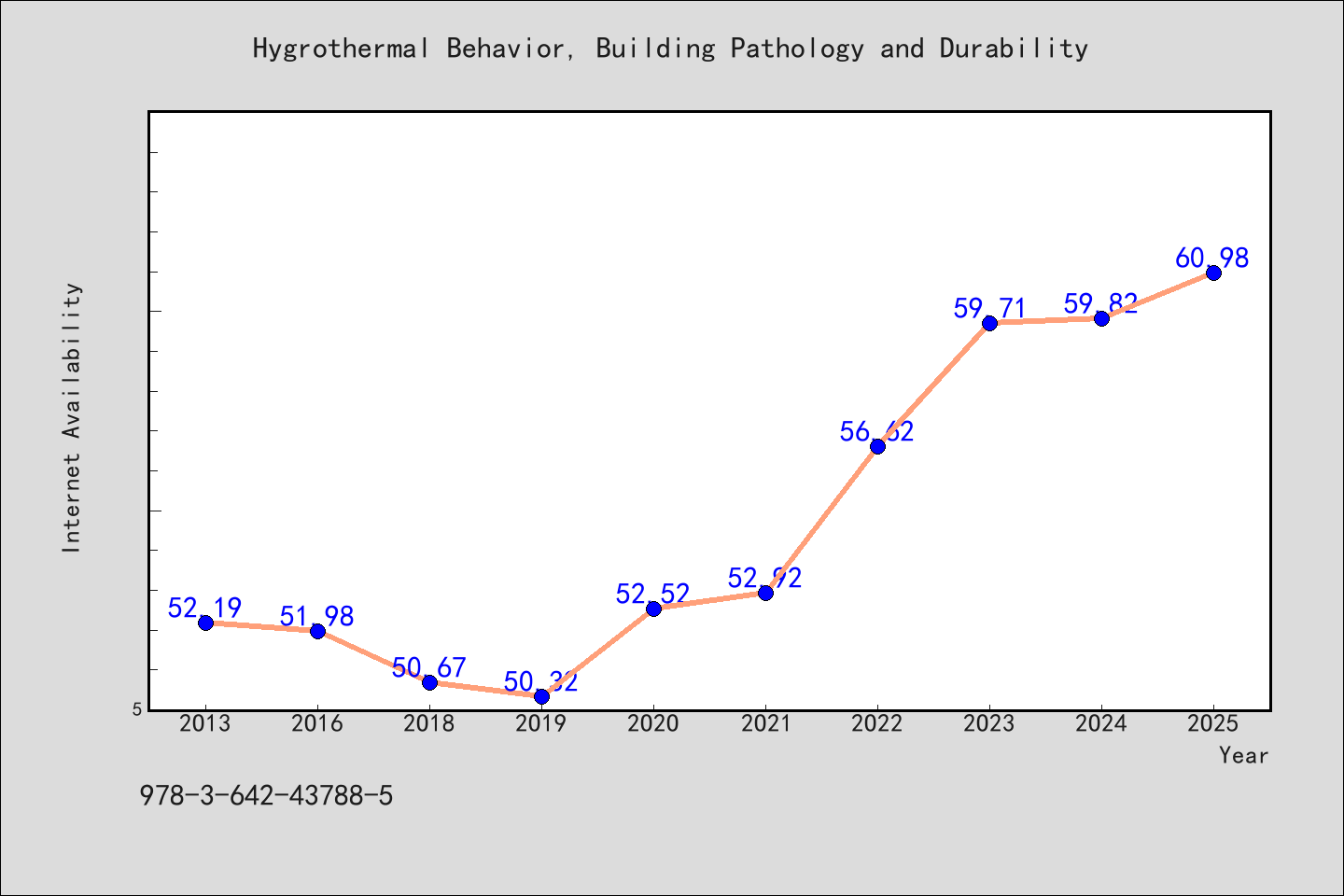Screen dimensions: 1344x896
Task: Select the value label 52.19
Action: click(x=205, y=608)
